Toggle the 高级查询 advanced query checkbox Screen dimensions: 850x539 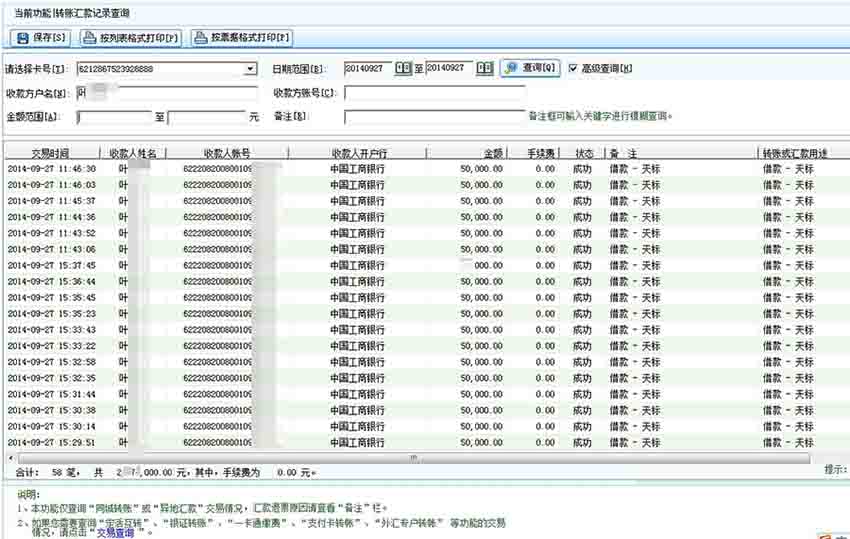[x=573, y=68]
